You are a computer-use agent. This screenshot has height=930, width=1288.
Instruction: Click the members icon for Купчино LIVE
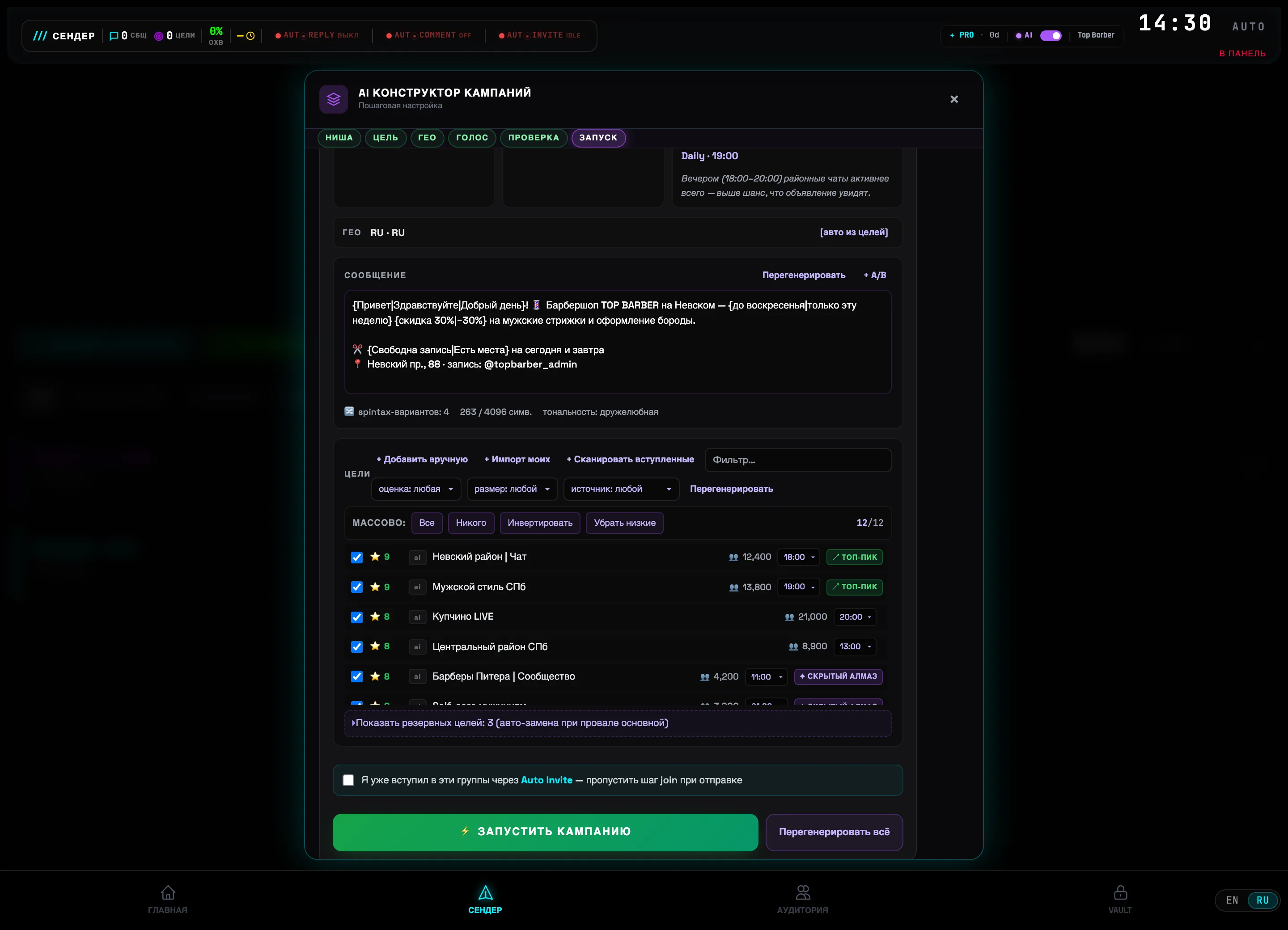pos(789,617)
